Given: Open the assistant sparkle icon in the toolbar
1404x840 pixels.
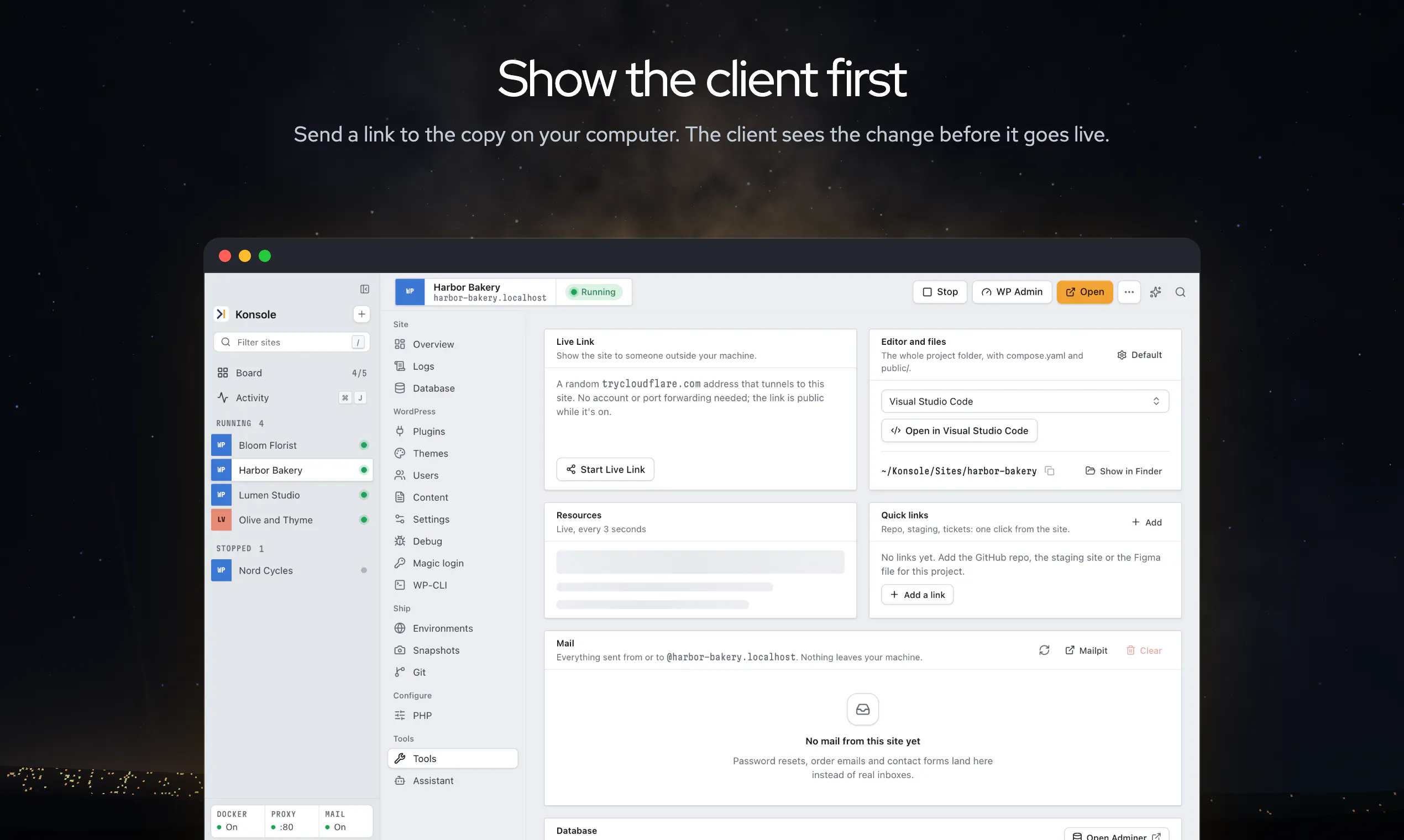Looking at the screenshot, I should (1155, 292).
